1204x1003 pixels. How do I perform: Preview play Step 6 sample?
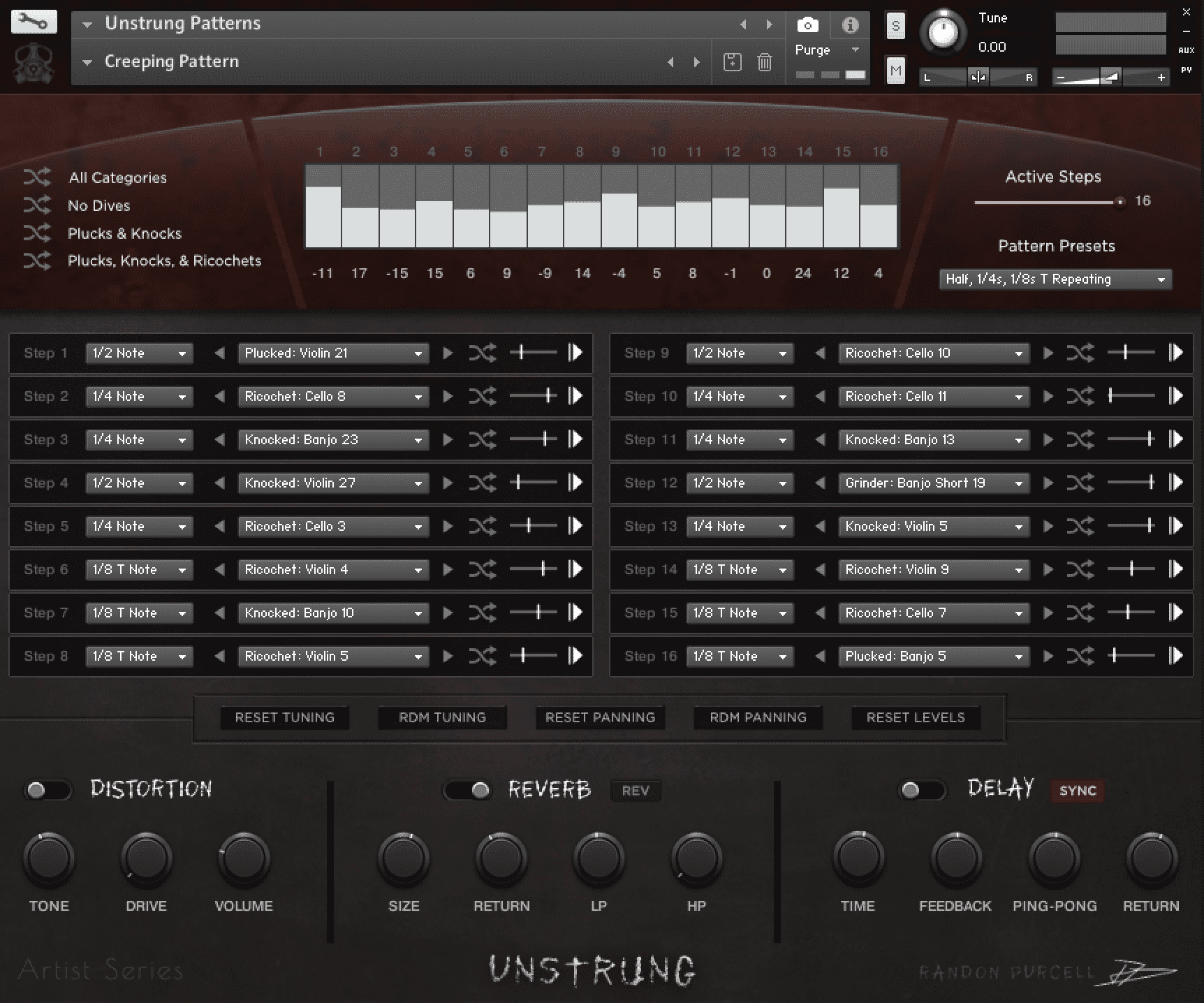click(575, 569)
